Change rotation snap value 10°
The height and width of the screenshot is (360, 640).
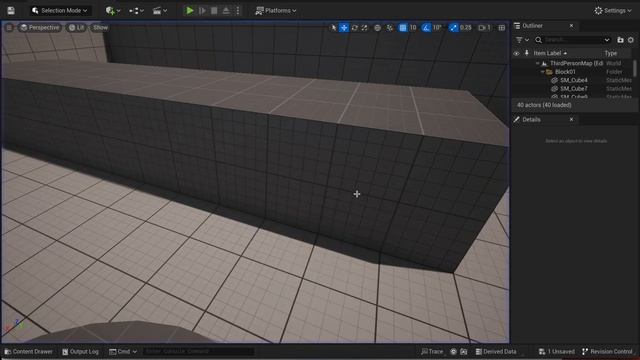point(437,28)
